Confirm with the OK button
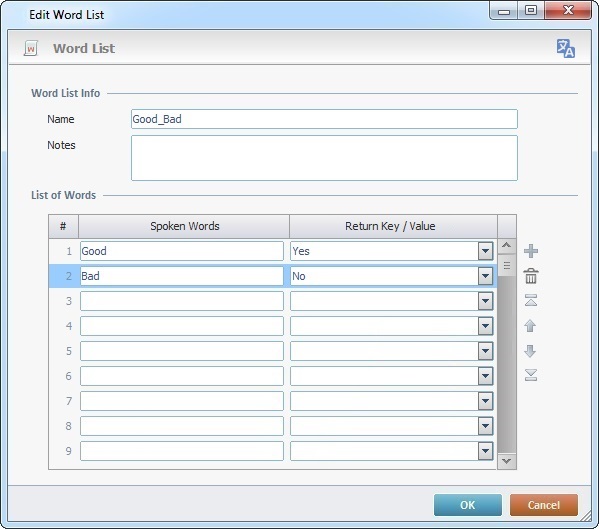The width and height of the screenshot is (599, 529). tap(468, 505)
